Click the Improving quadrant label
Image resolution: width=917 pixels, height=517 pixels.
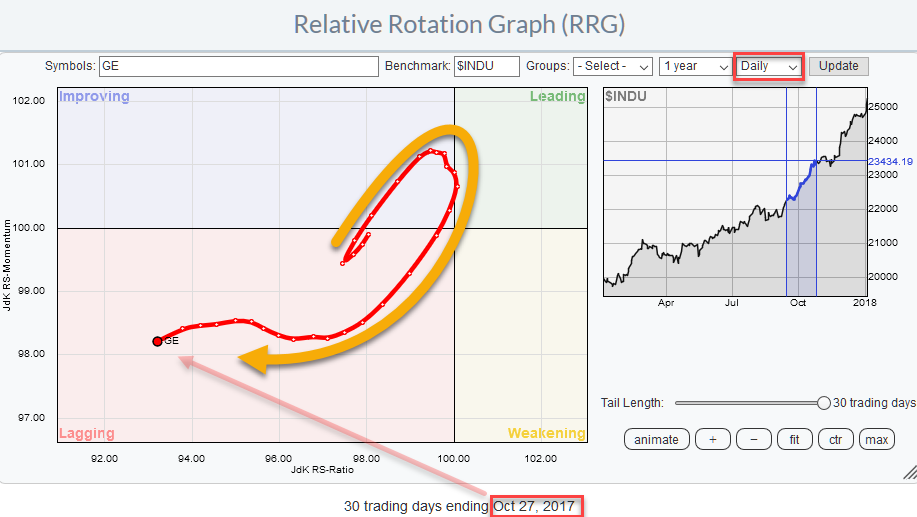click(x=94, y=97)
